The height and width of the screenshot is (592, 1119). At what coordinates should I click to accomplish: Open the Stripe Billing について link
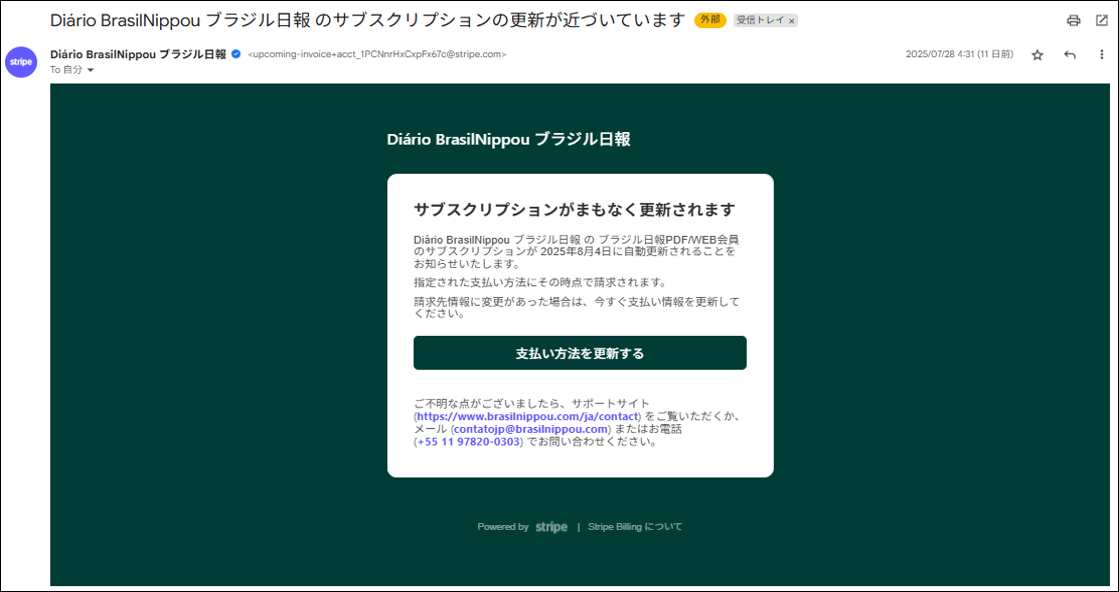pyautogui.click(x=635, y=527)
